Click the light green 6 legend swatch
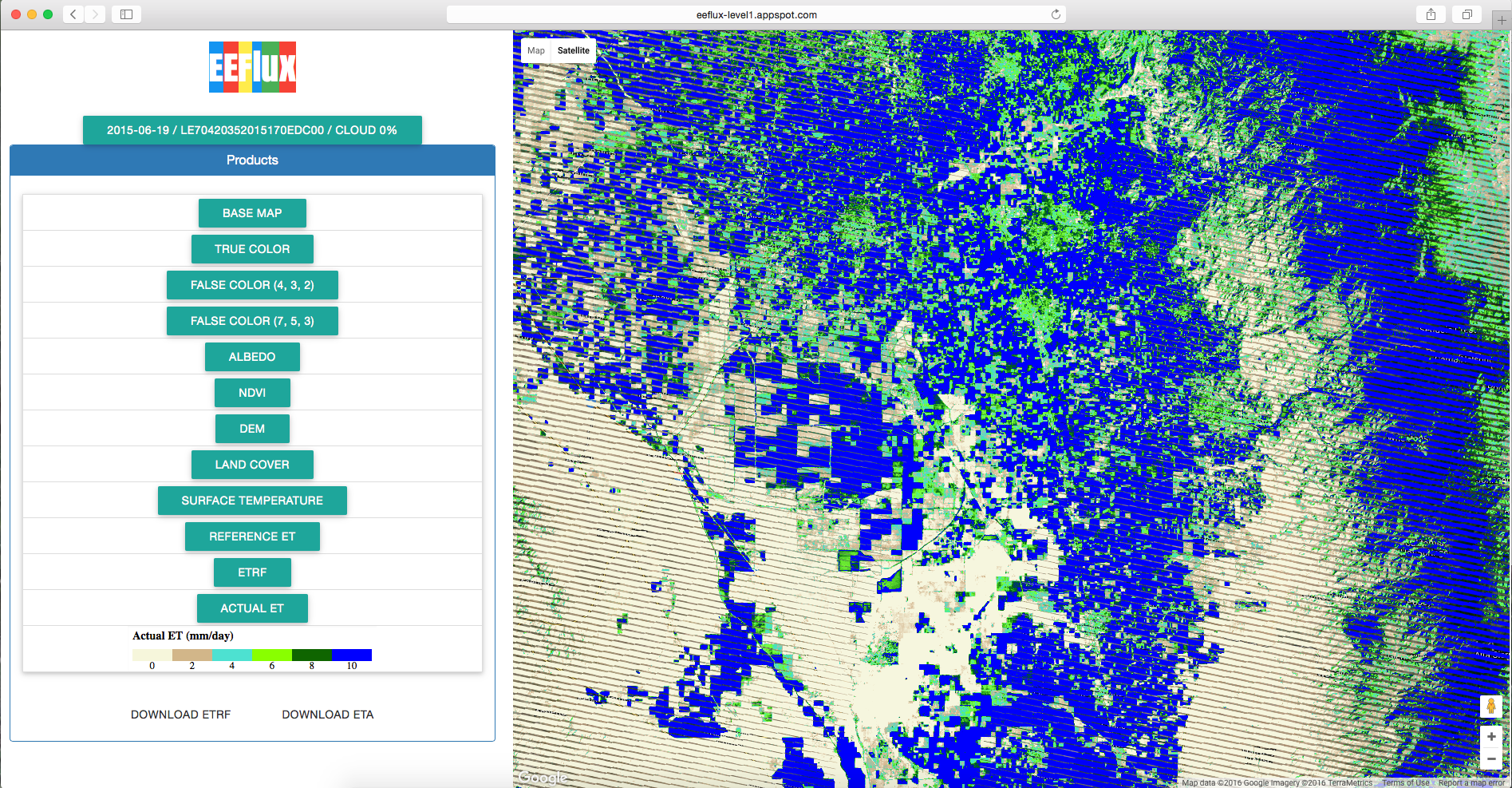This screenshot has width=1512, height=788. 272,655
